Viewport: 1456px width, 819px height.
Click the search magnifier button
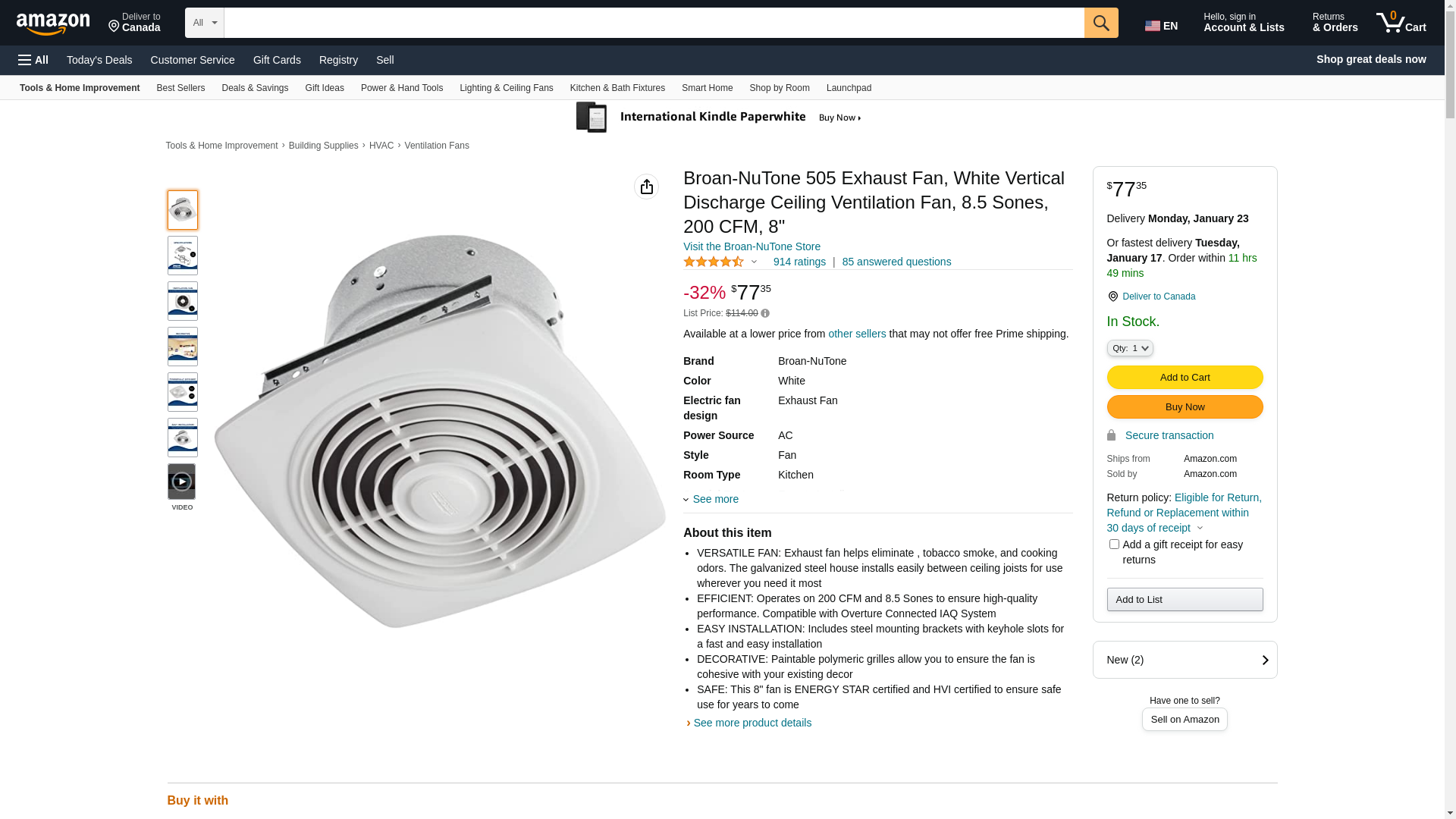point(1101,23)
